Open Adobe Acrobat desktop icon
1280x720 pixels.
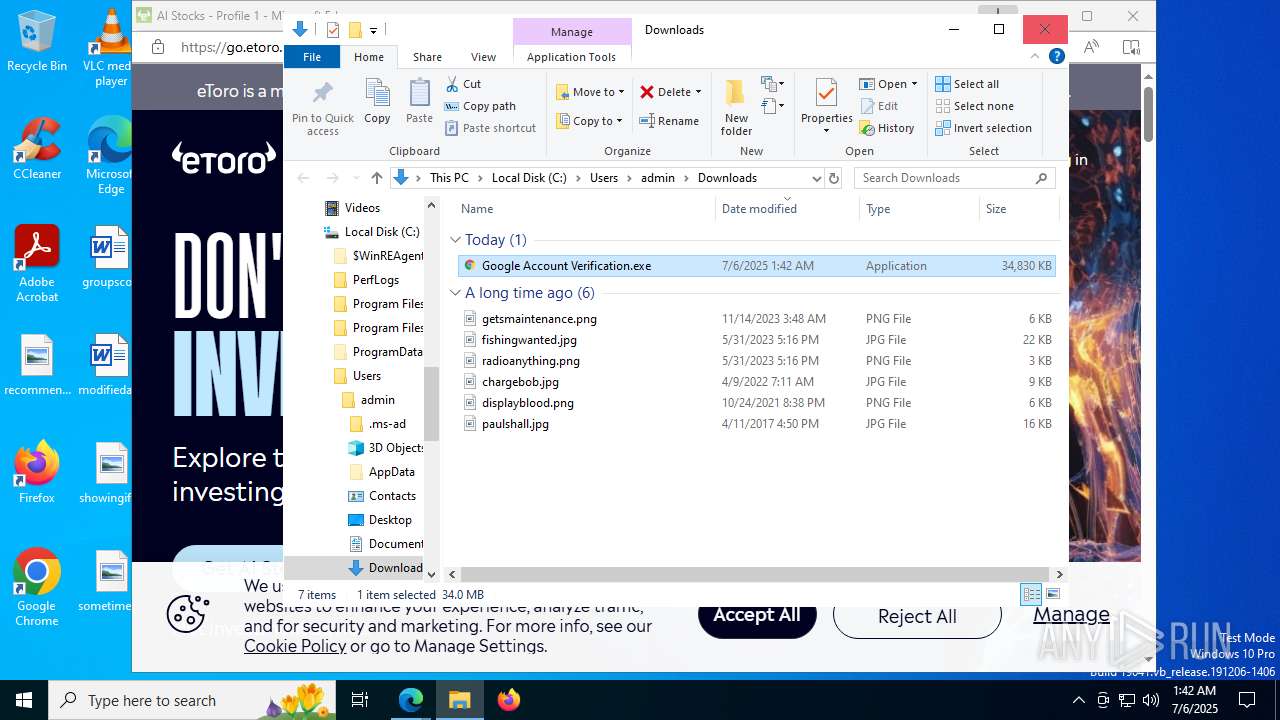tap(37, 264)
